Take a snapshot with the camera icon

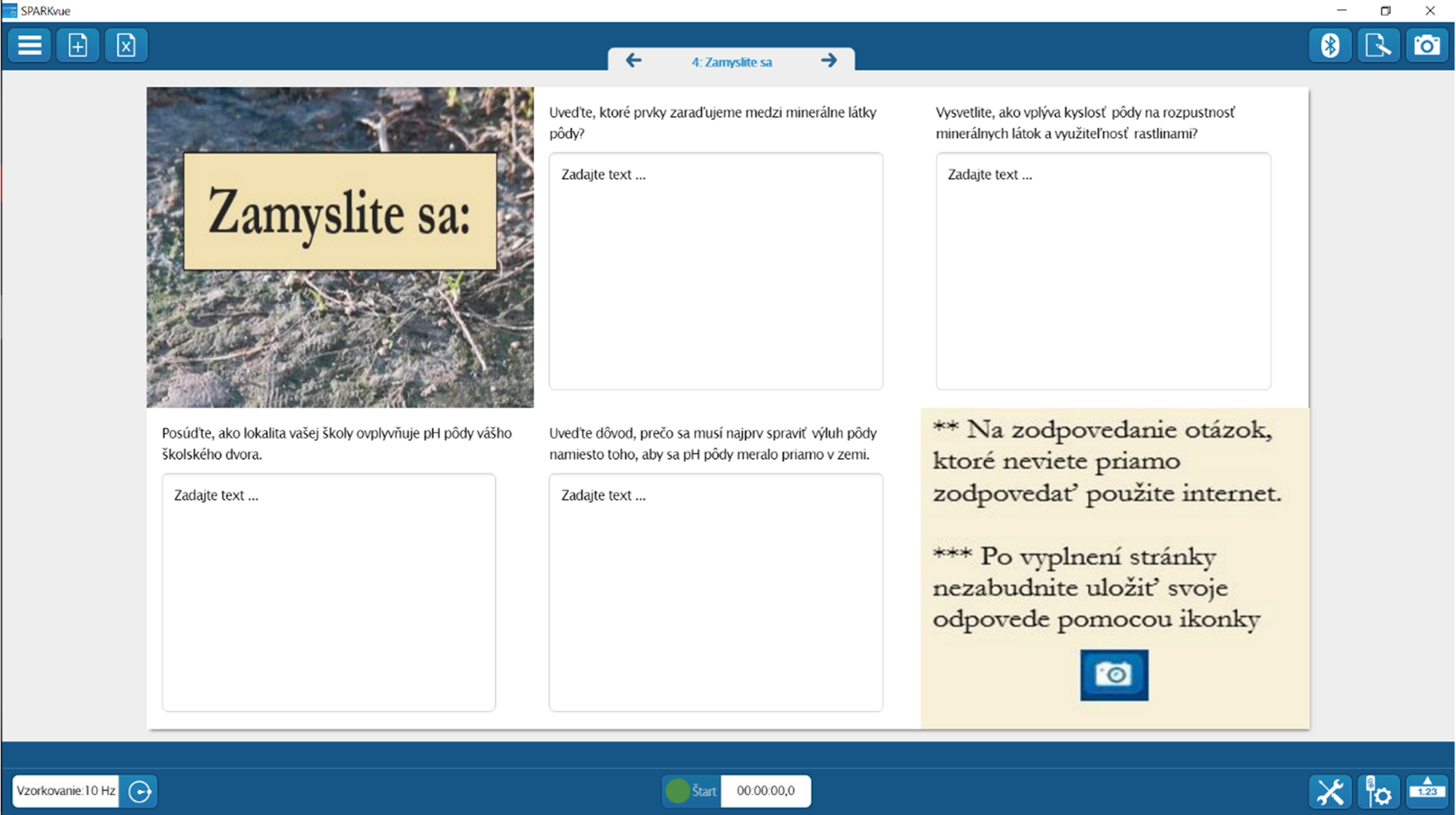point(1426,45)
